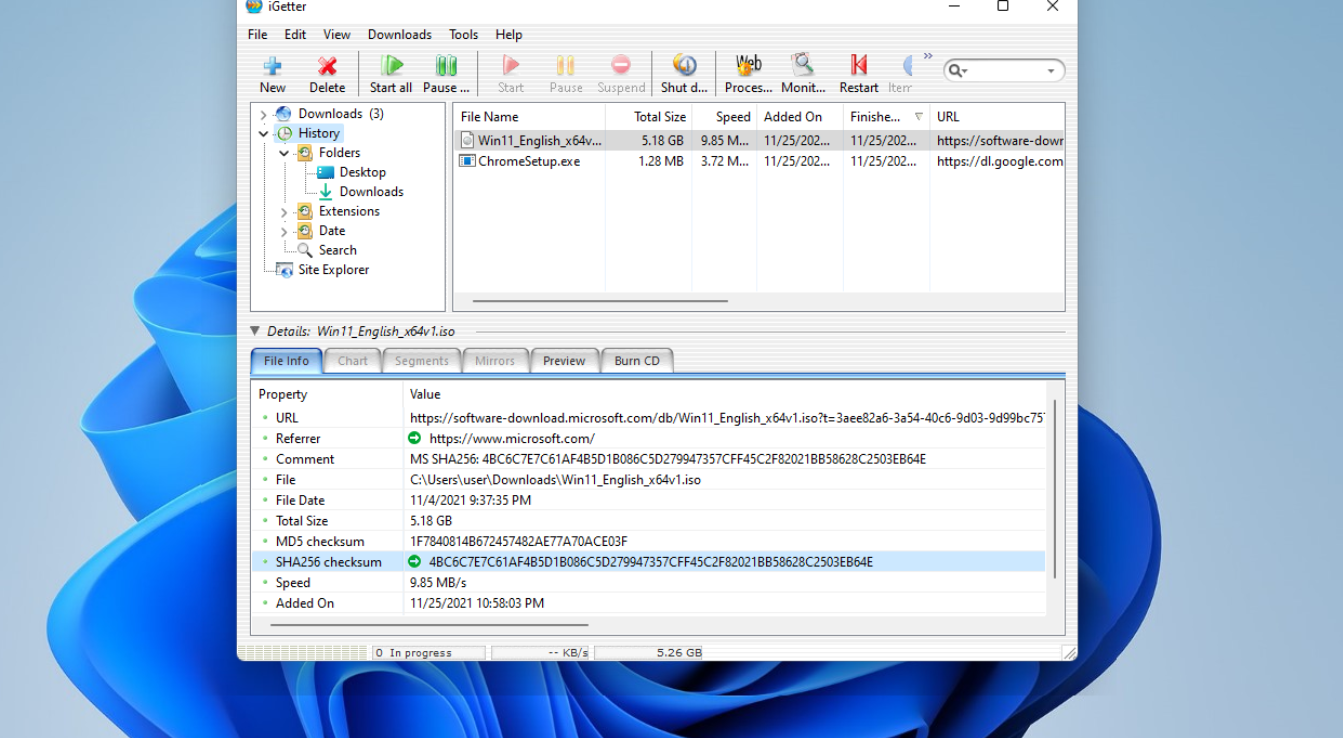1343x738 pixels.
Task: Open the Tools menu
Action: 463,34
